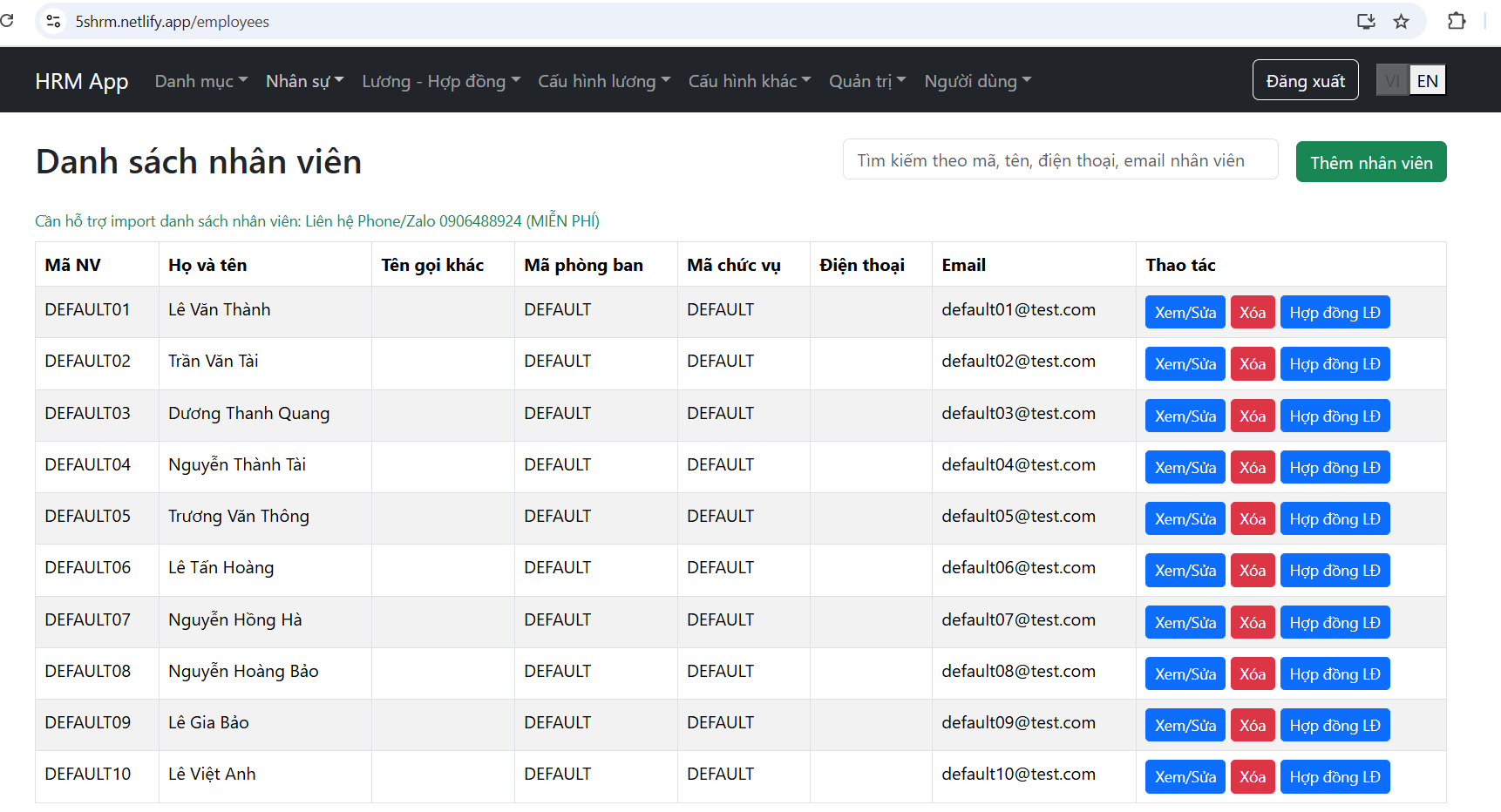Select the email default05@test.com

point(1018,516)
